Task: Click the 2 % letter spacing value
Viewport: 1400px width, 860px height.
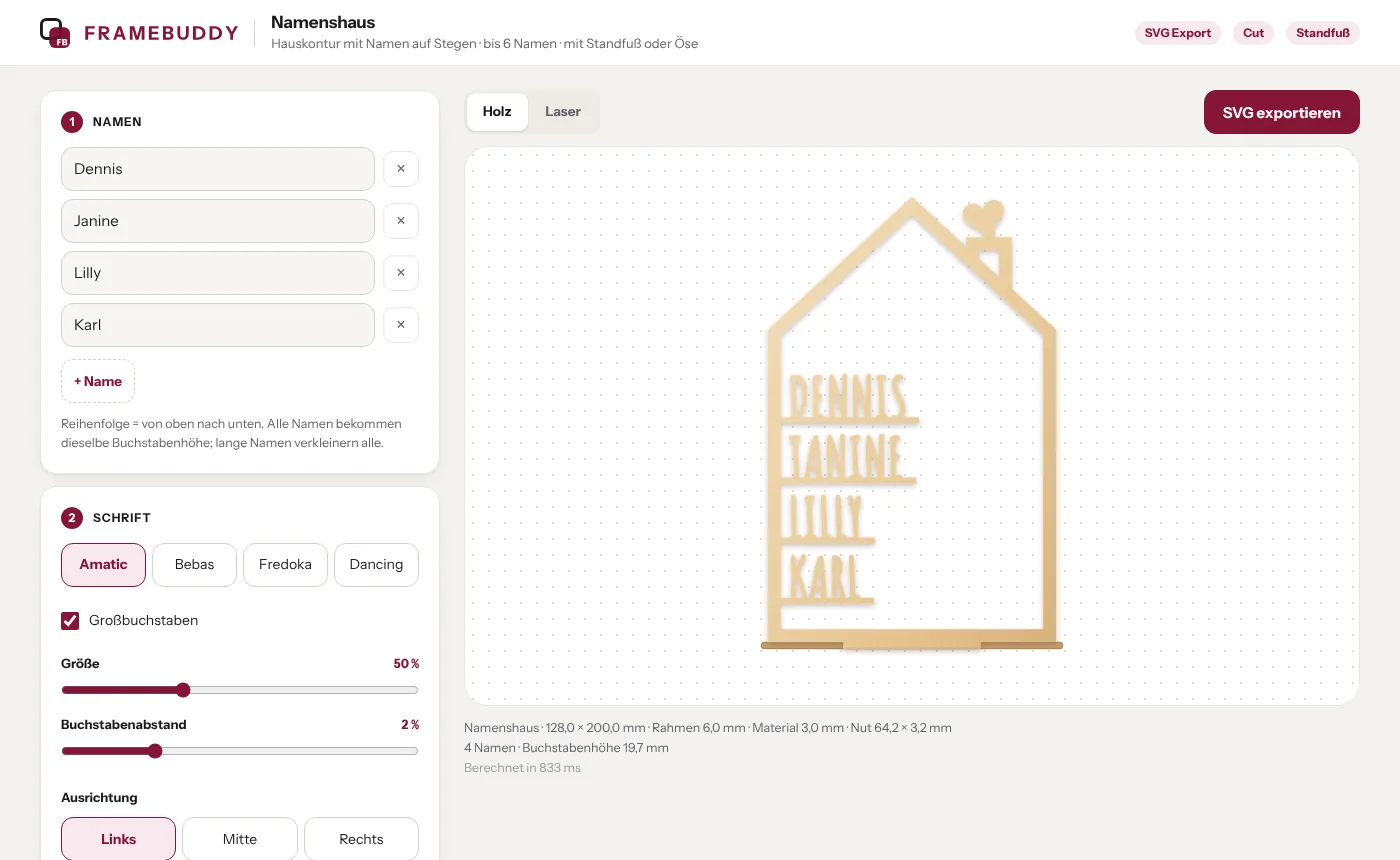Action: [410, 725]
